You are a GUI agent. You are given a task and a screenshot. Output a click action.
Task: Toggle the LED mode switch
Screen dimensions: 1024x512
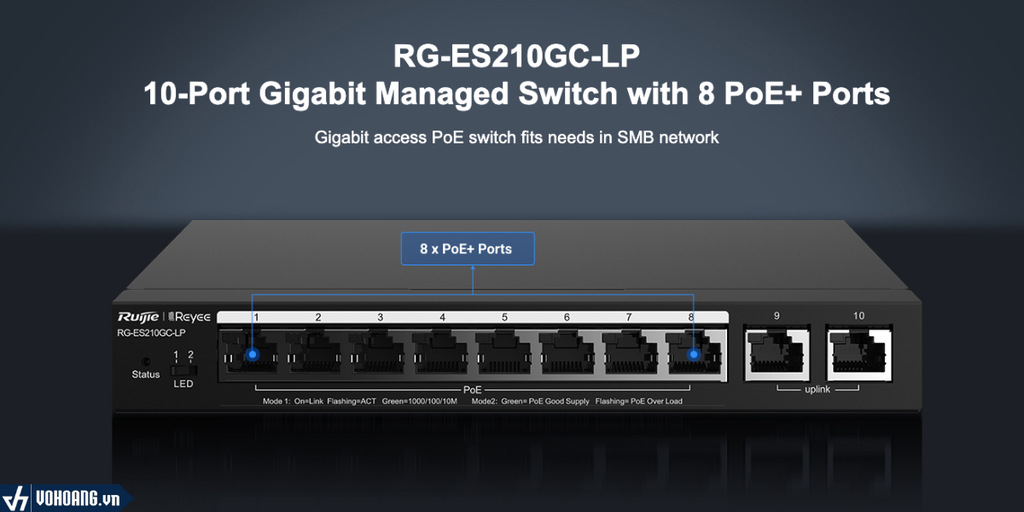(184, 370)
